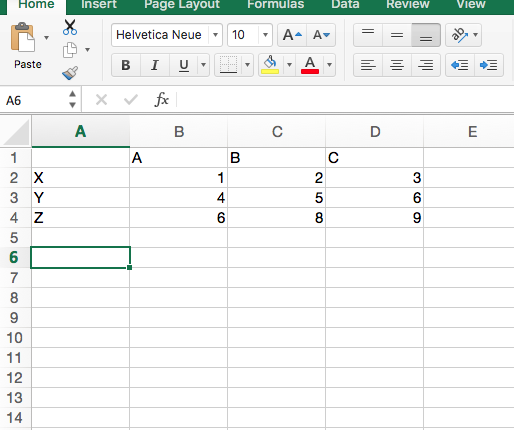
Task: Apply cell borders icon
Action: pos(228,65)
